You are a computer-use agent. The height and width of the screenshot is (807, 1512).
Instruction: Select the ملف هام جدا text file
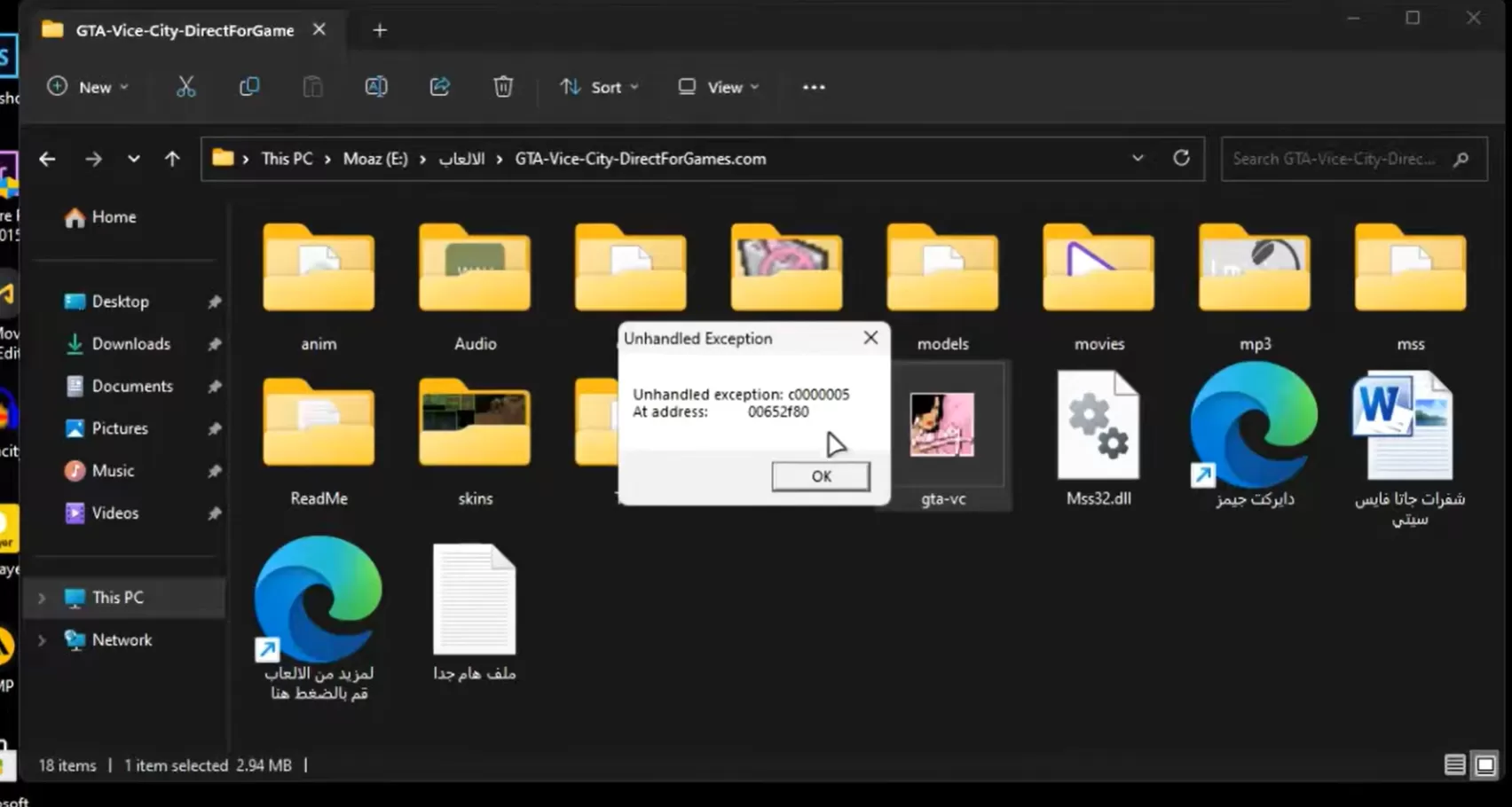click(x=475, y=612)
